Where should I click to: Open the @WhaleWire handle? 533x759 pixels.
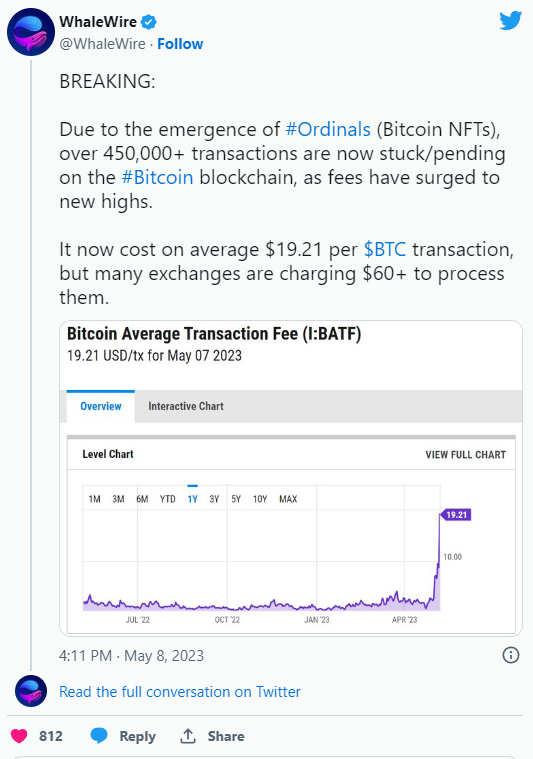102,44
